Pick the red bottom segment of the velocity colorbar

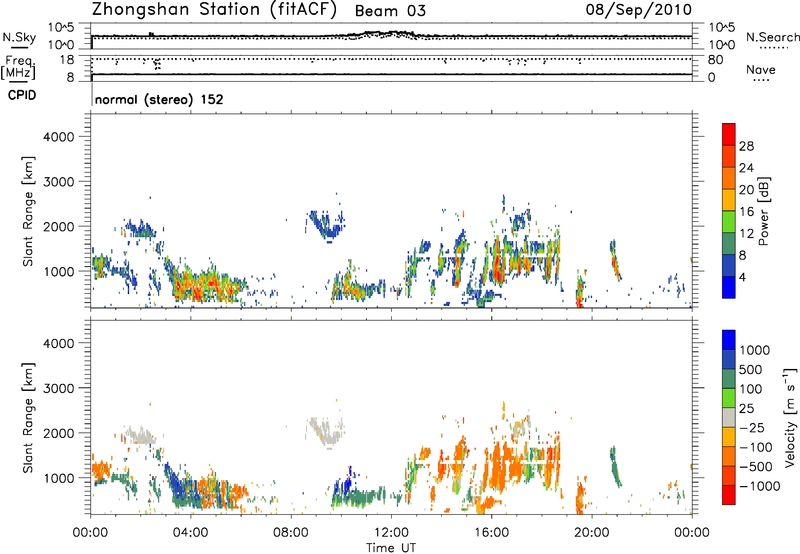[729, 494]
